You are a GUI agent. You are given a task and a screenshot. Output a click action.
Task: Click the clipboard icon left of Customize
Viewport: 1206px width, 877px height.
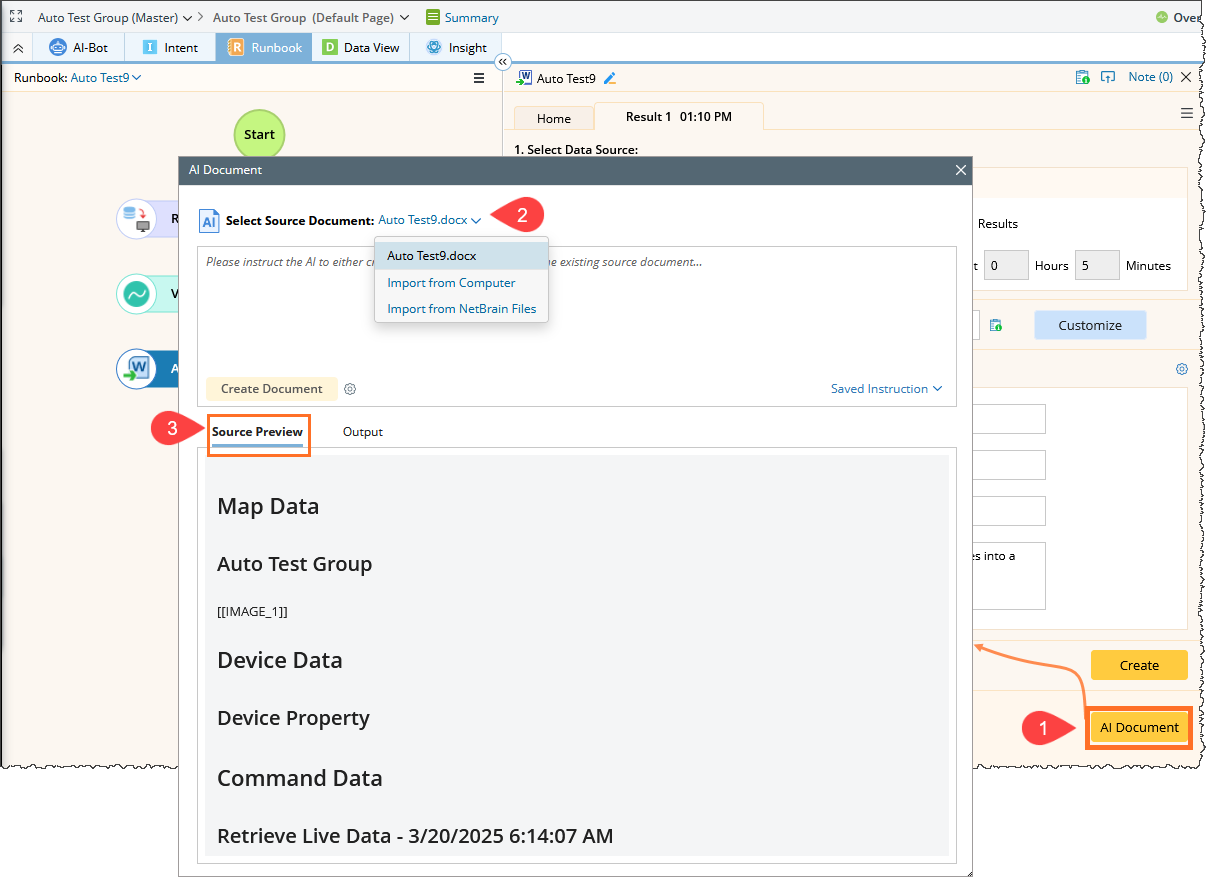pos(995,326)
